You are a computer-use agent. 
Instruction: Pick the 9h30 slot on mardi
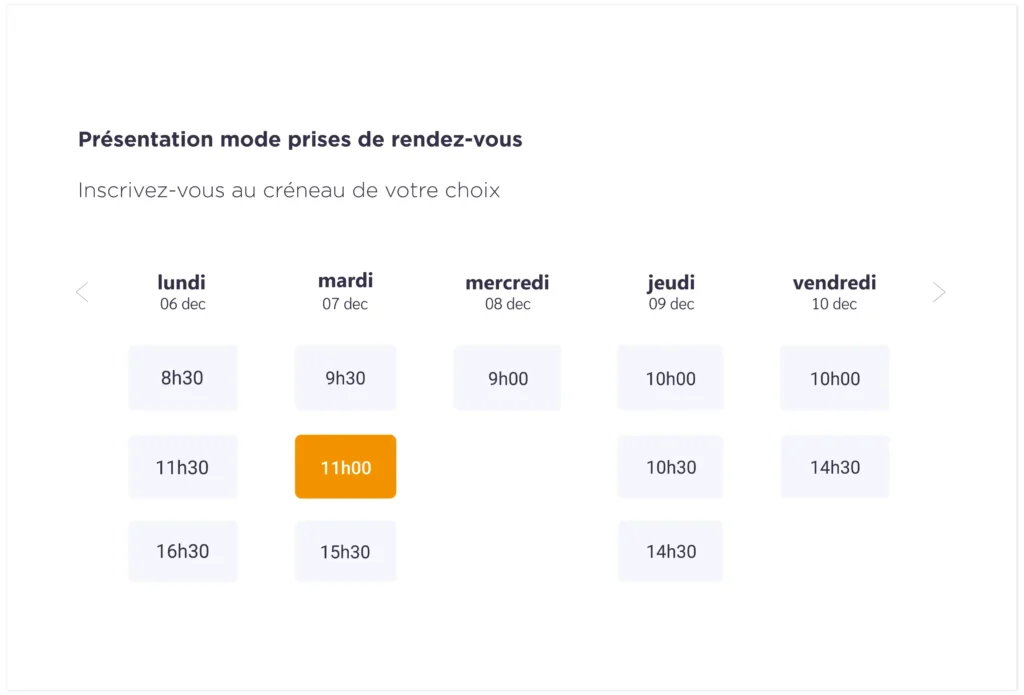pos(345,378)
